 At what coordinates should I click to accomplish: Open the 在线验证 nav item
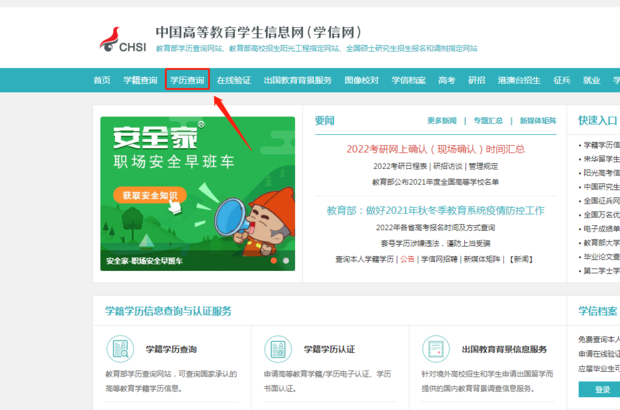[234, 80]
